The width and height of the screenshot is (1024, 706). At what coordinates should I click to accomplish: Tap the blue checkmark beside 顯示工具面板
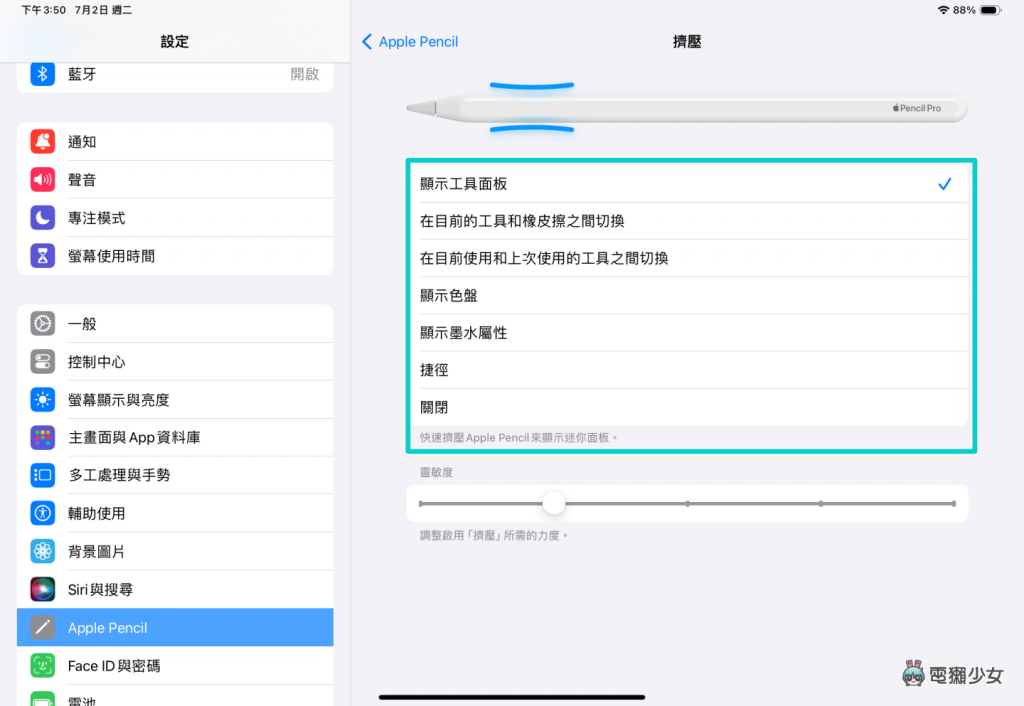click(944, 184)
